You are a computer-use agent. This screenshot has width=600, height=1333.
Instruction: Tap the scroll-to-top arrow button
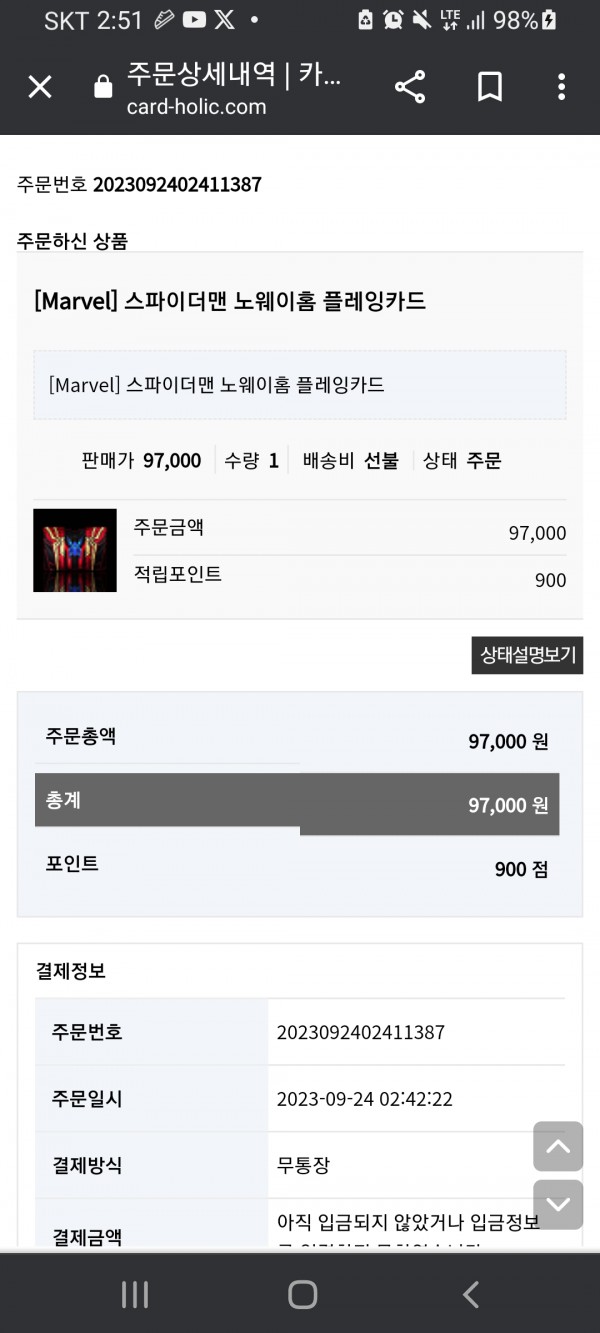(x=558, y=1147)
